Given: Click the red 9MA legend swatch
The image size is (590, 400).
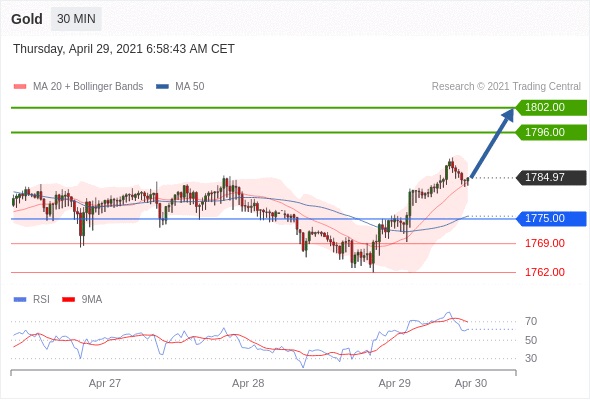Looking at the screenshot, I should [68, 300].
